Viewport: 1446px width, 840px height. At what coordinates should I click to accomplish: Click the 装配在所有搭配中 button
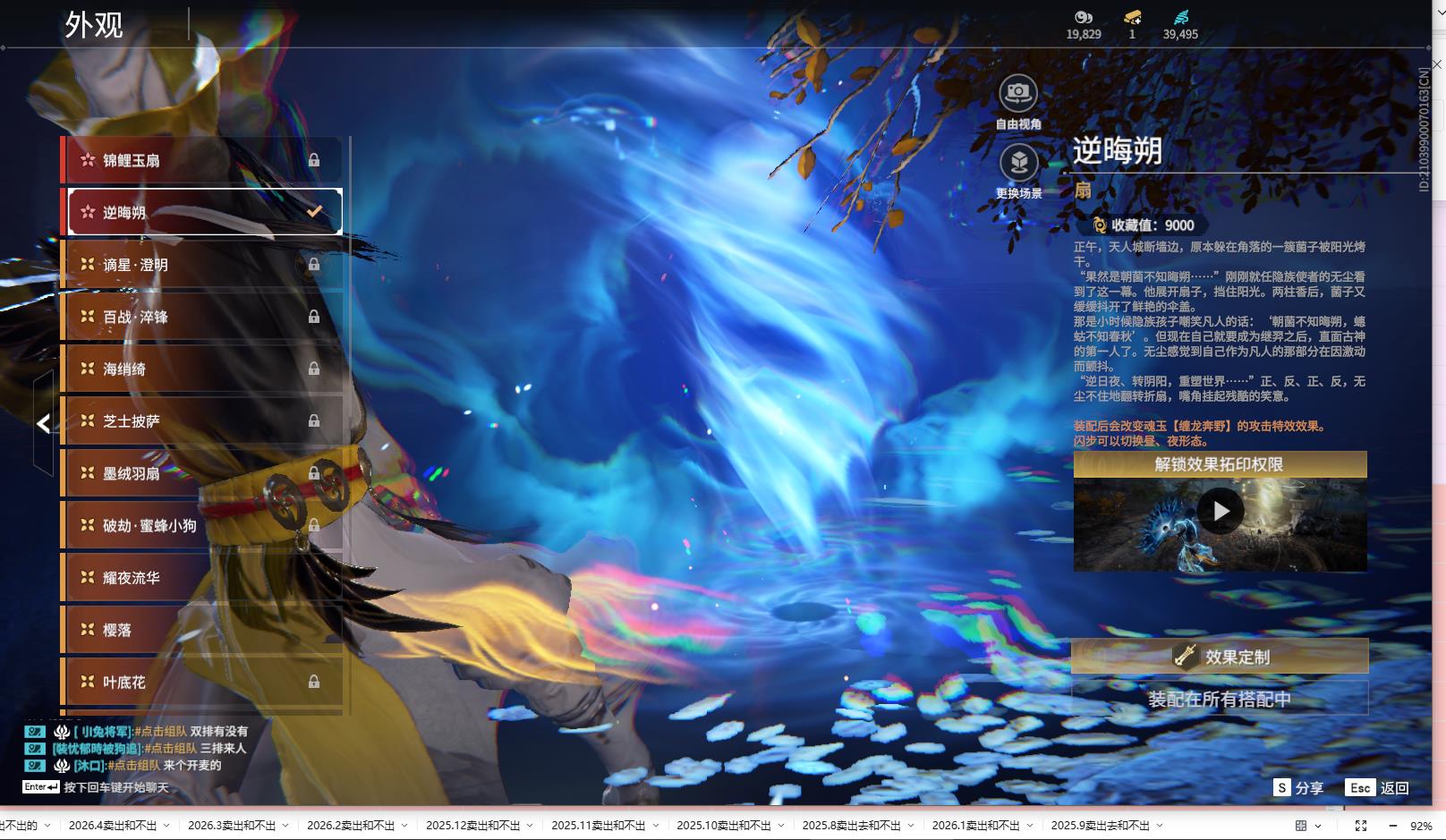(x=1220, y=699)
